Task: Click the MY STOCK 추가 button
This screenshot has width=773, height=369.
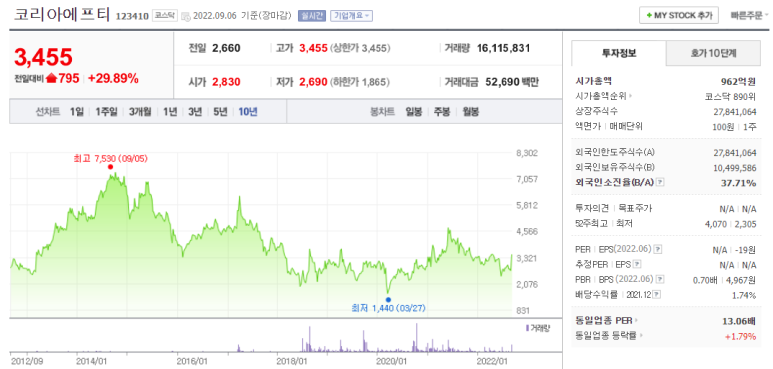Action: 679,15
